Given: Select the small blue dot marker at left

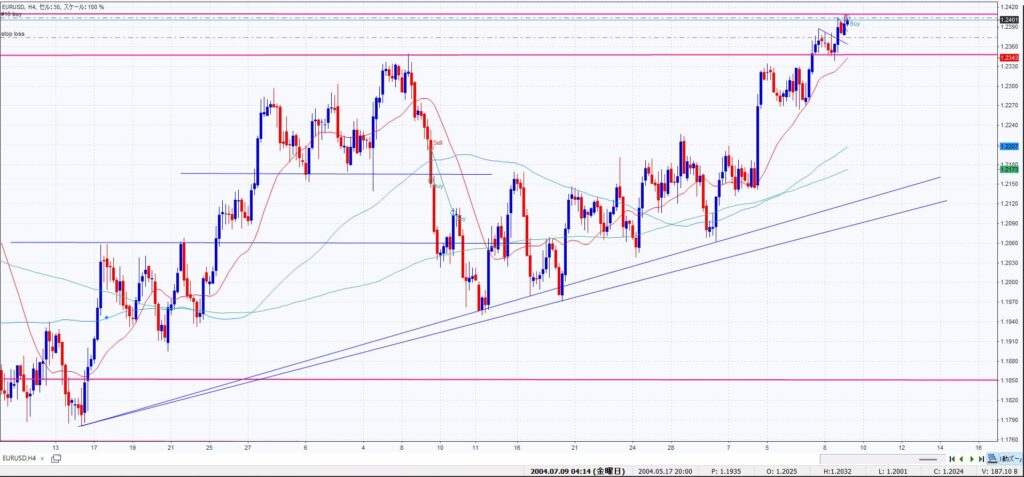Looking at the screenshot, I should 104,316.
